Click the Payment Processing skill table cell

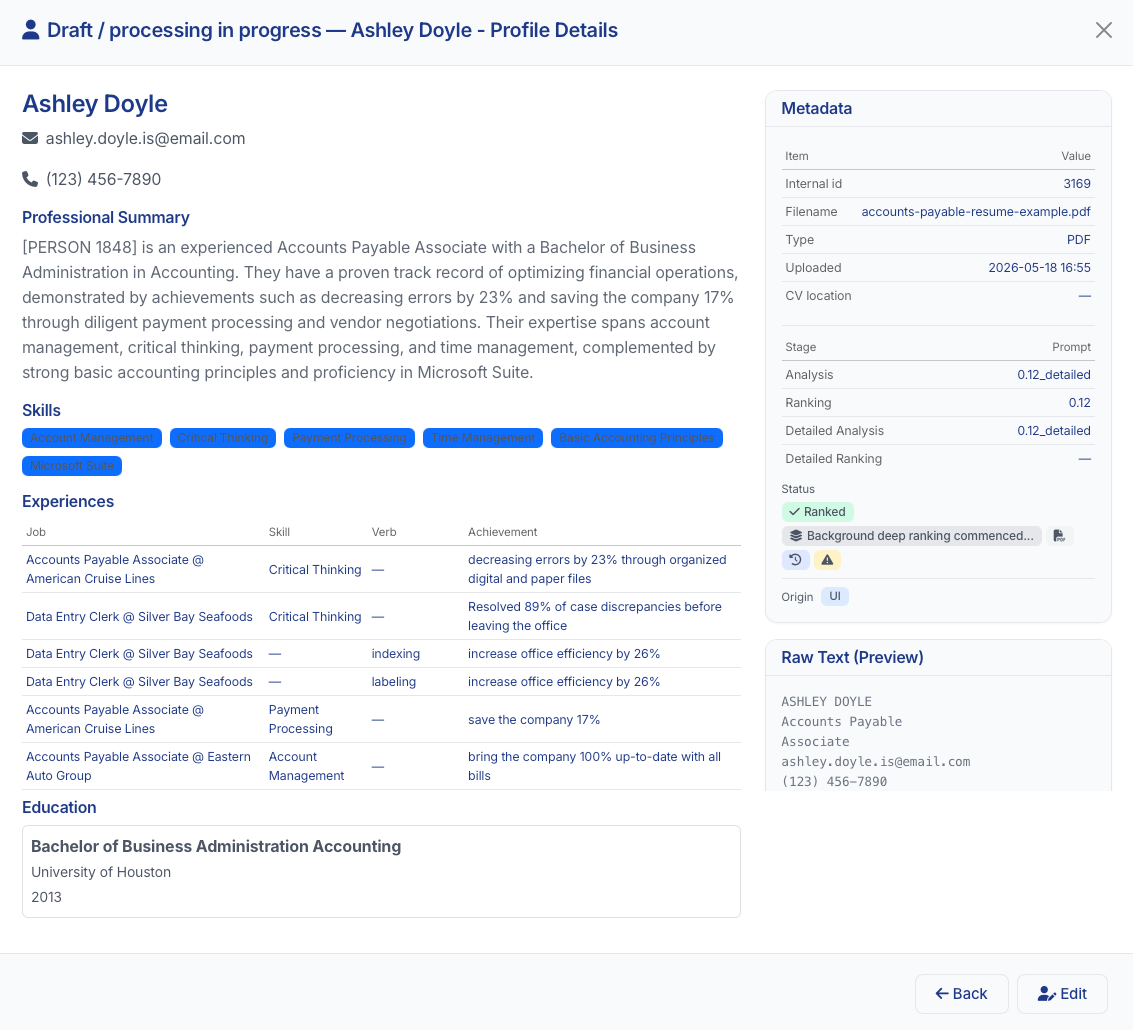300,719
